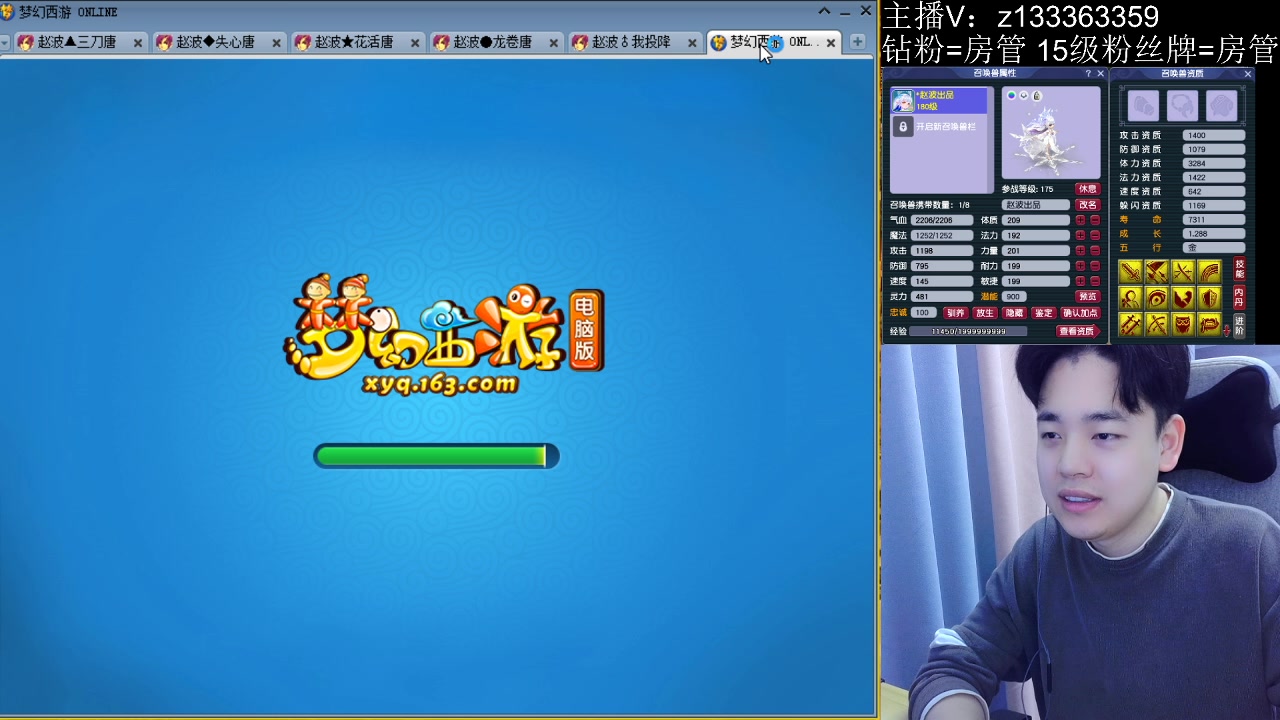Click the lock icon beside 开启新召唤兽栏
This screenshot has height=720, width=1280.
[903, 128]
